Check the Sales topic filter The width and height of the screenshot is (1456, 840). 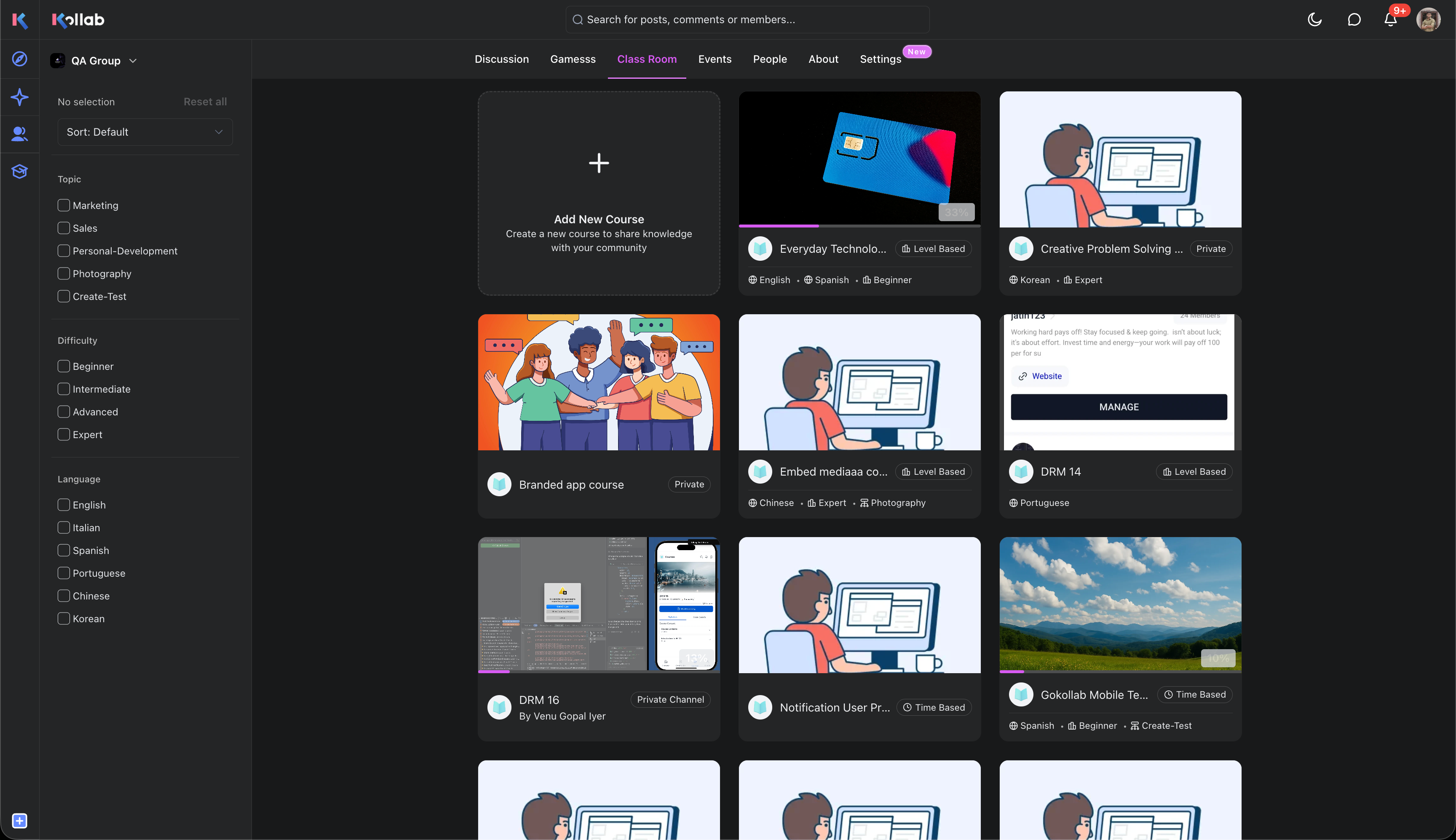pyautogui.click(x=64, y=228)
